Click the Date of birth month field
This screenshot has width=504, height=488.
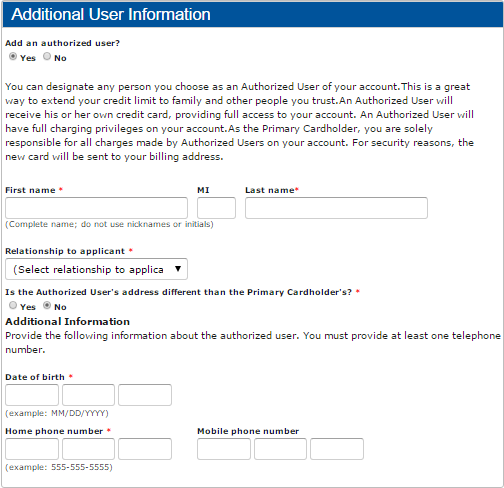(x=32, y=395)
